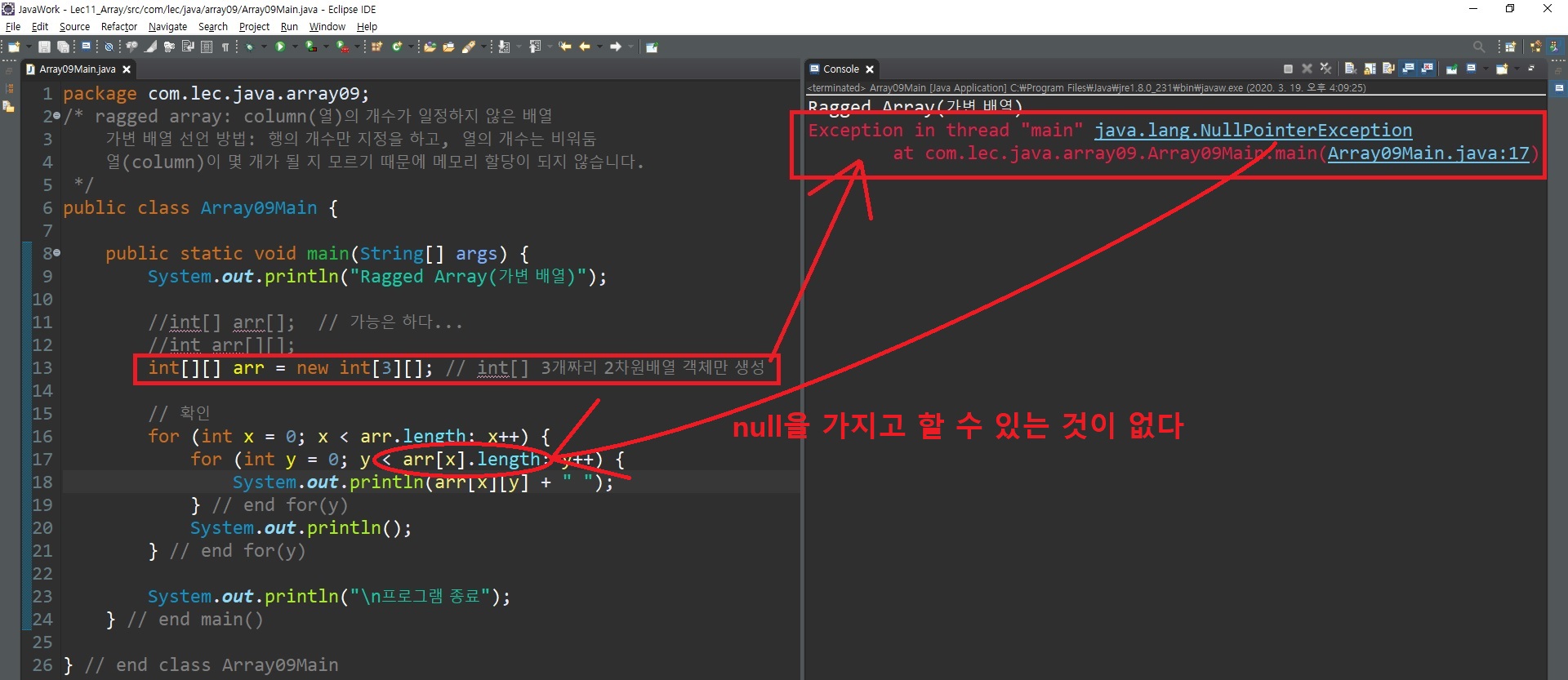Open the Navigate menu

click(167, 27)
